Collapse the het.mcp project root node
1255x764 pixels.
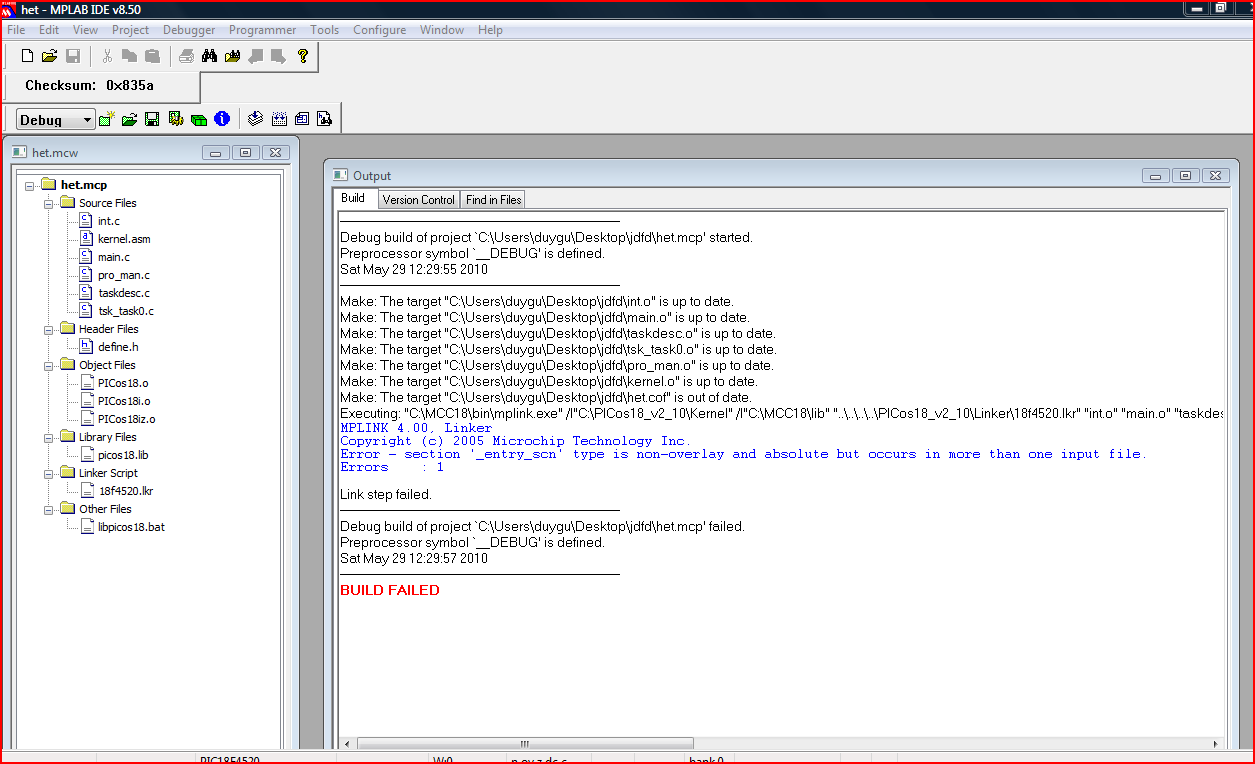pyautogui.click(x=30, y=185)
